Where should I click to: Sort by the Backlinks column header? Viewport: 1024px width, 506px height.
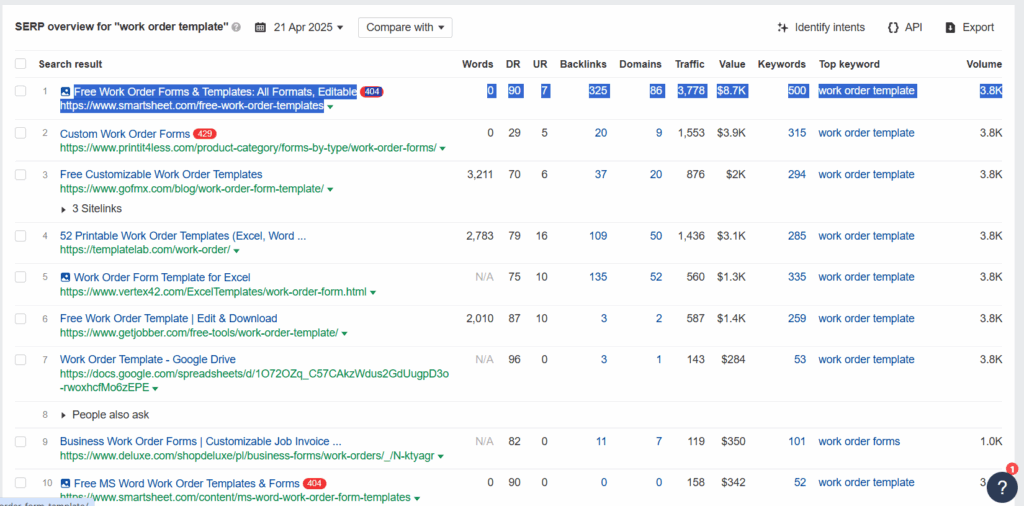point(583,64)
